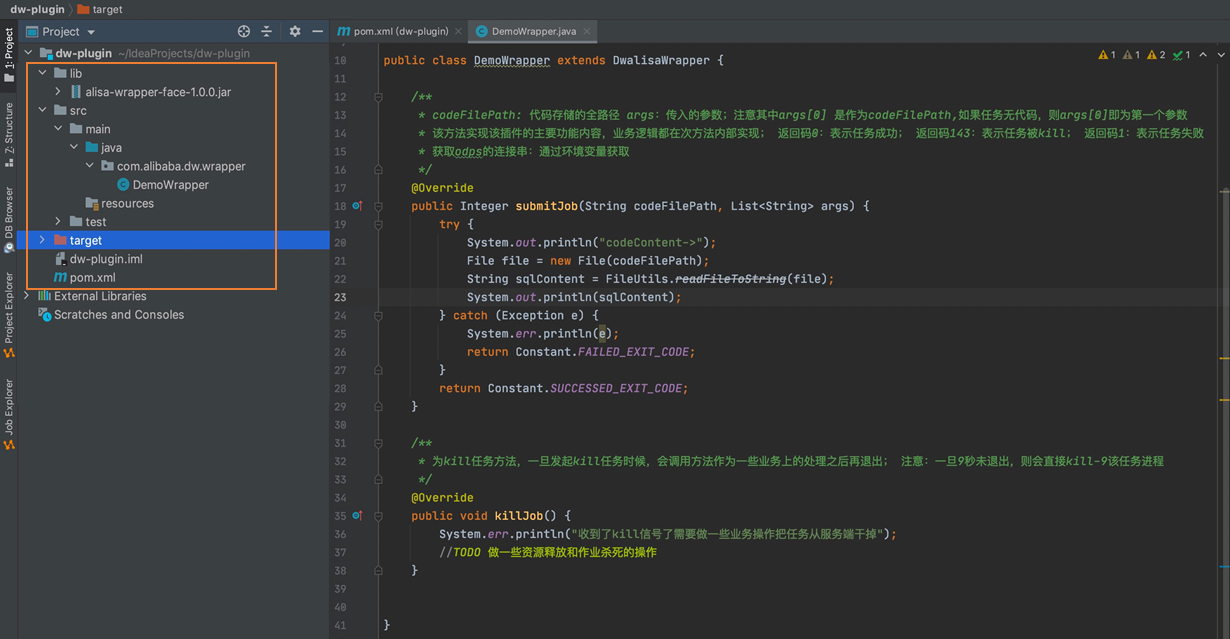The width and height of the screenshot is (1230, 639).
Task: Fold the Javadoc comment at line 12
Action: [x=378, y=97]
